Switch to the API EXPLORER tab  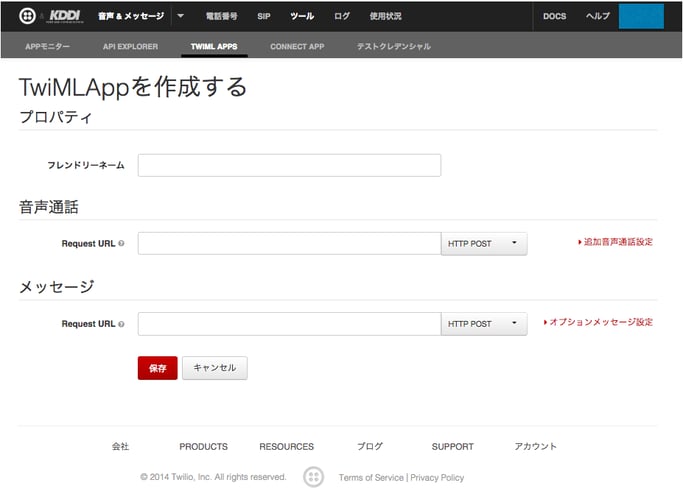point(131,46)
